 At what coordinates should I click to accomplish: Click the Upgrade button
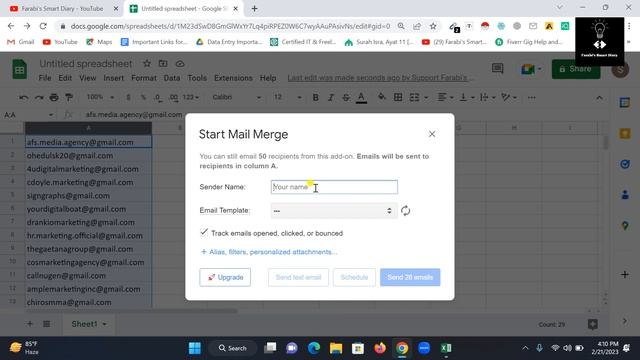225,277
